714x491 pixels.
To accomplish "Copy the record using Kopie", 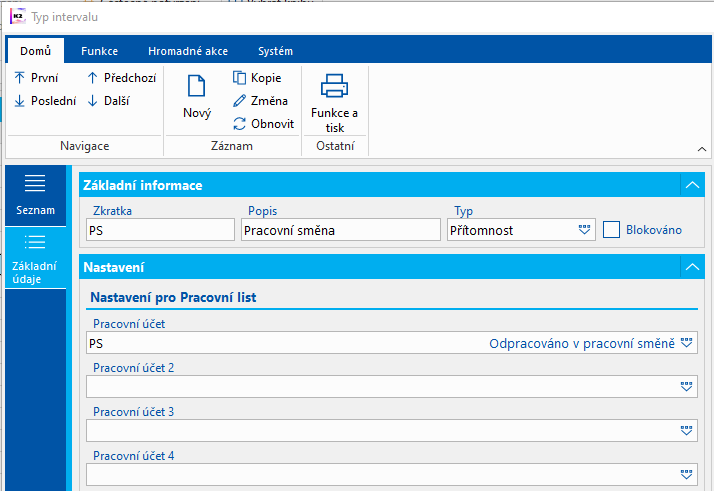I will pos(257,77).
